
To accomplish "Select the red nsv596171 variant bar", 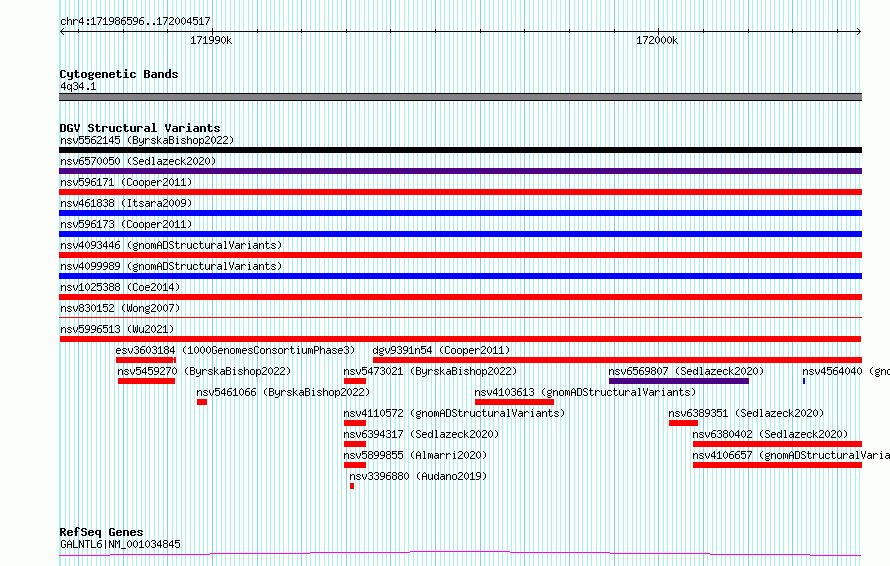I will point(460,192).
